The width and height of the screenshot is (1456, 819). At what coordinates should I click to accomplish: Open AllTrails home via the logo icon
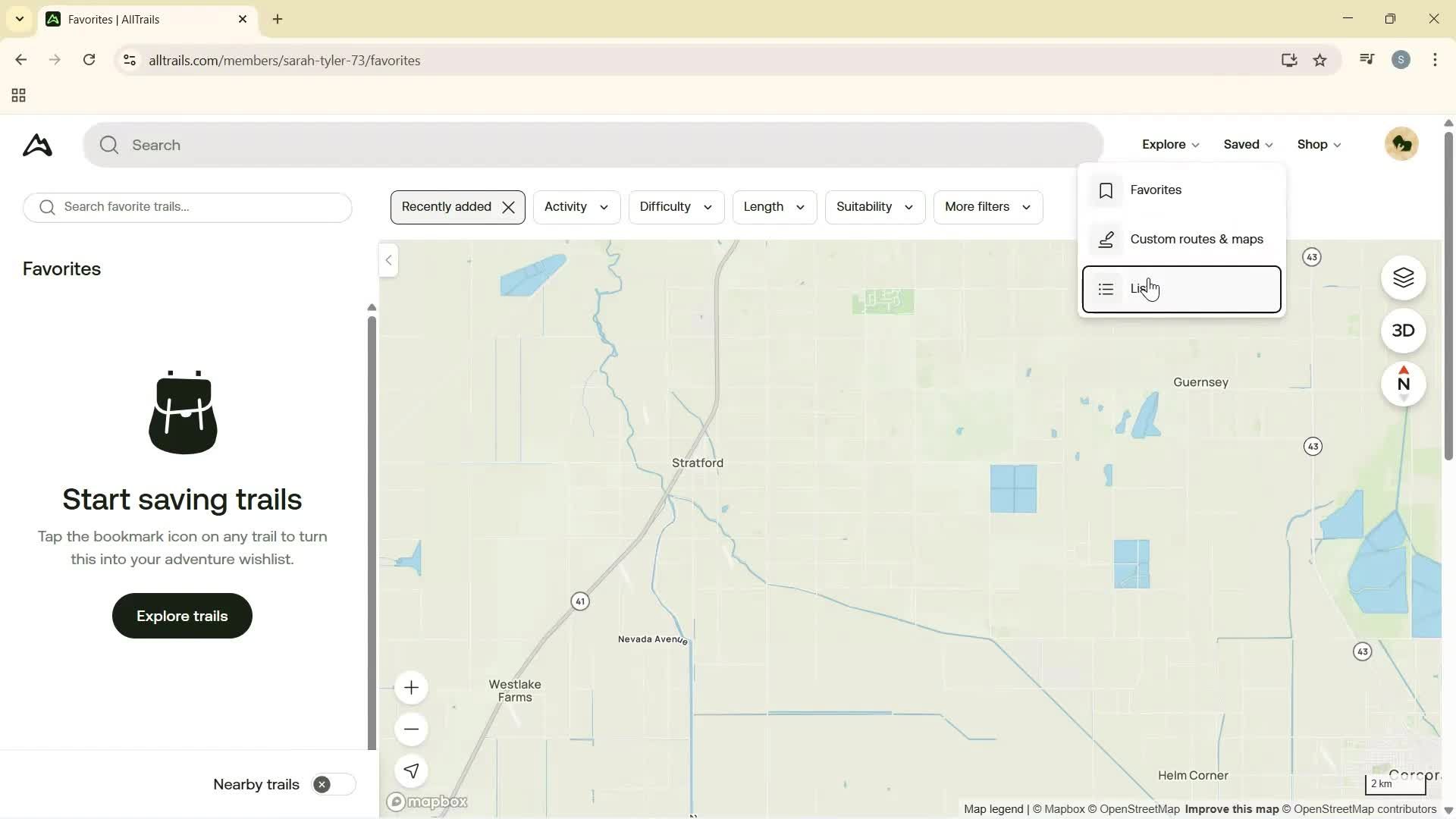36,145
